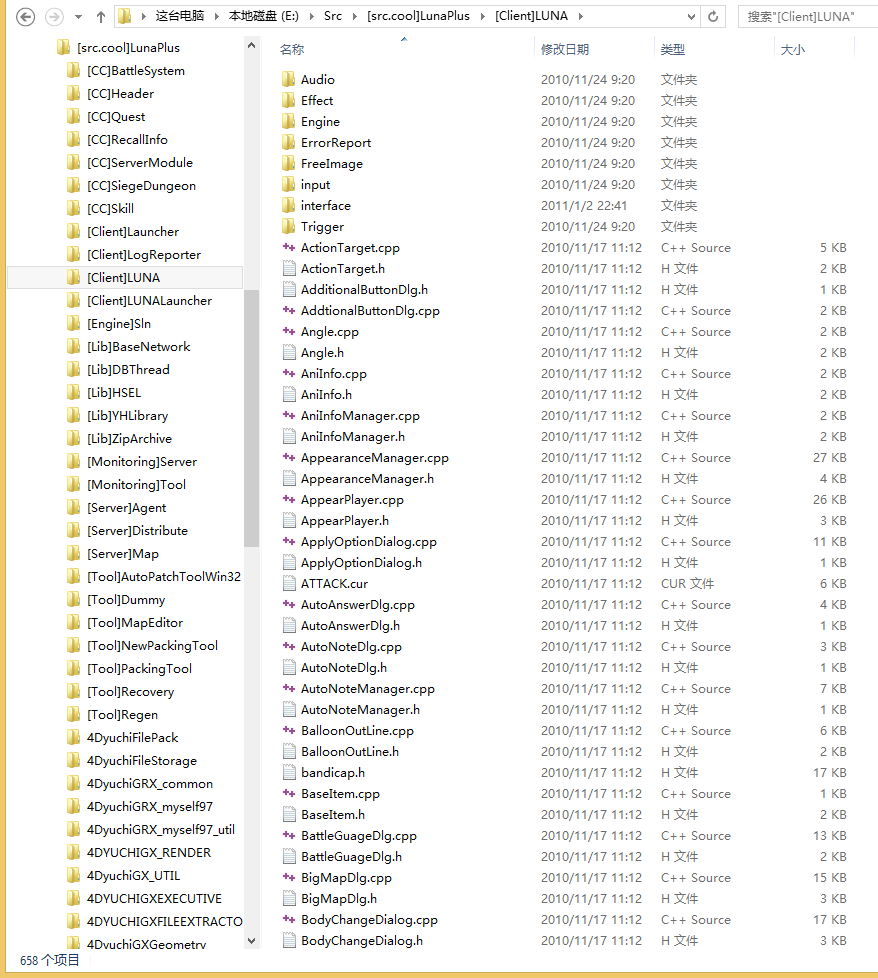Expand the chevron after Src breadcrumb
The height and width of the screenshot is (978, 878).
[x=355, y=17]
